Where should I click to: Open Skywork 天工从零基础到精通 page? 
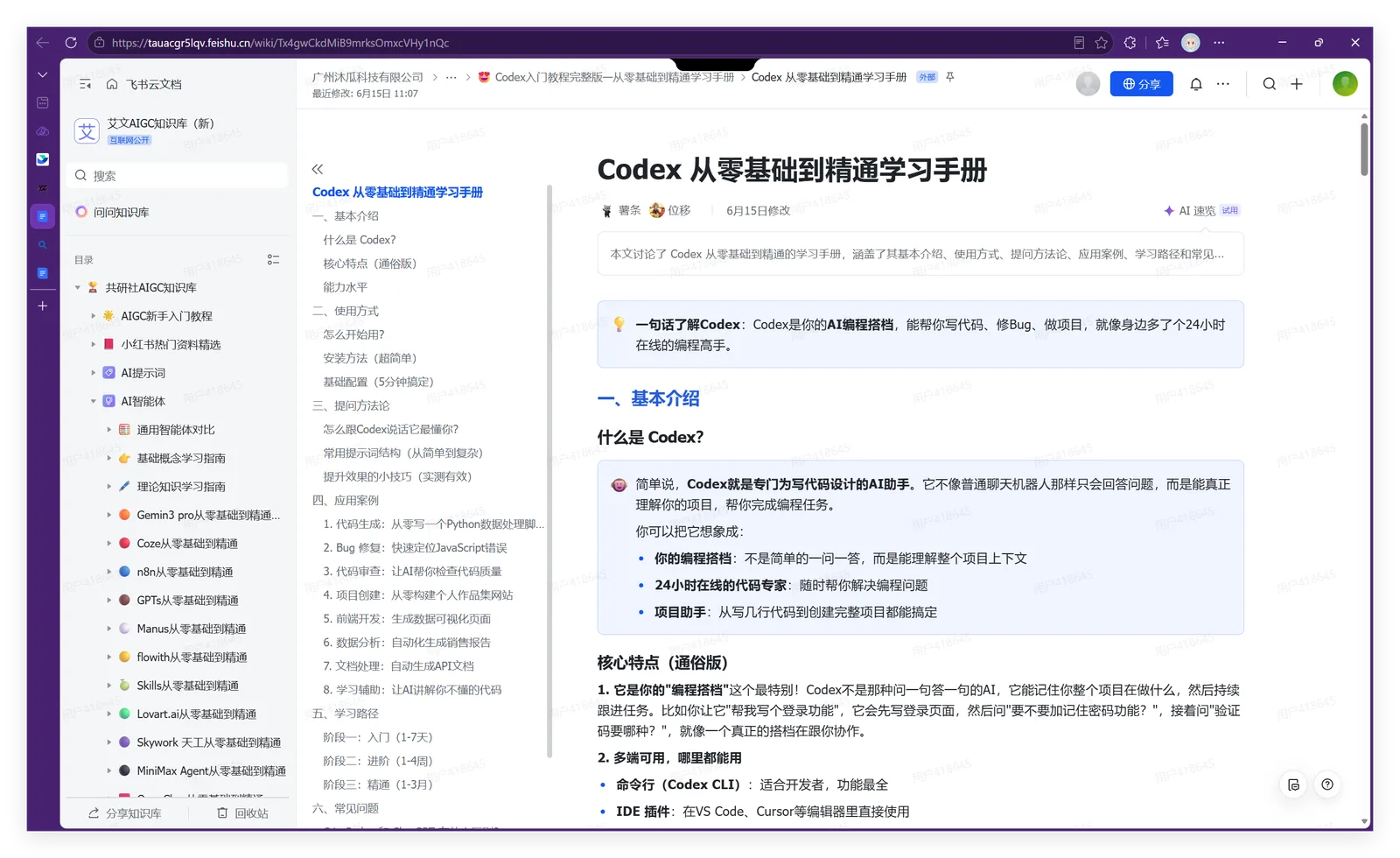[x=208, y=742]
